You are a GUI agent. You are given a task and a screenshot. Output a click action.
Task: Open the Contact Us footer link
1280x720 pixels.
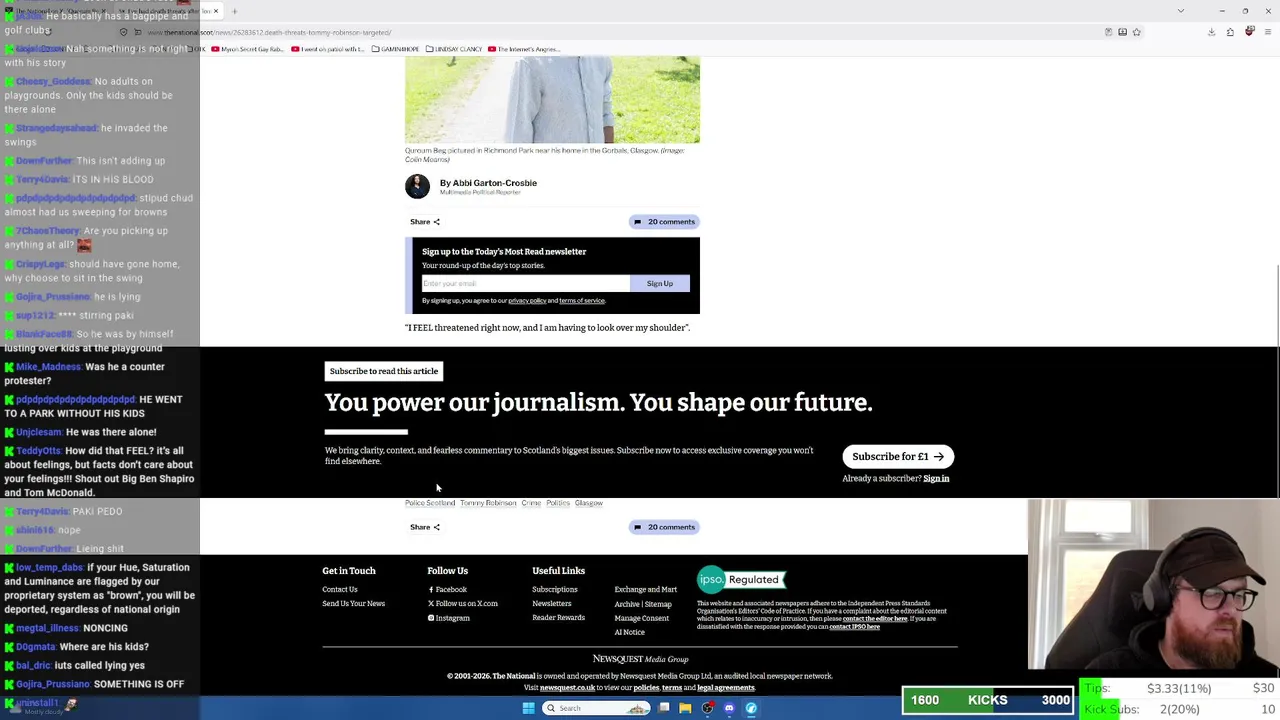pos(340,590)
